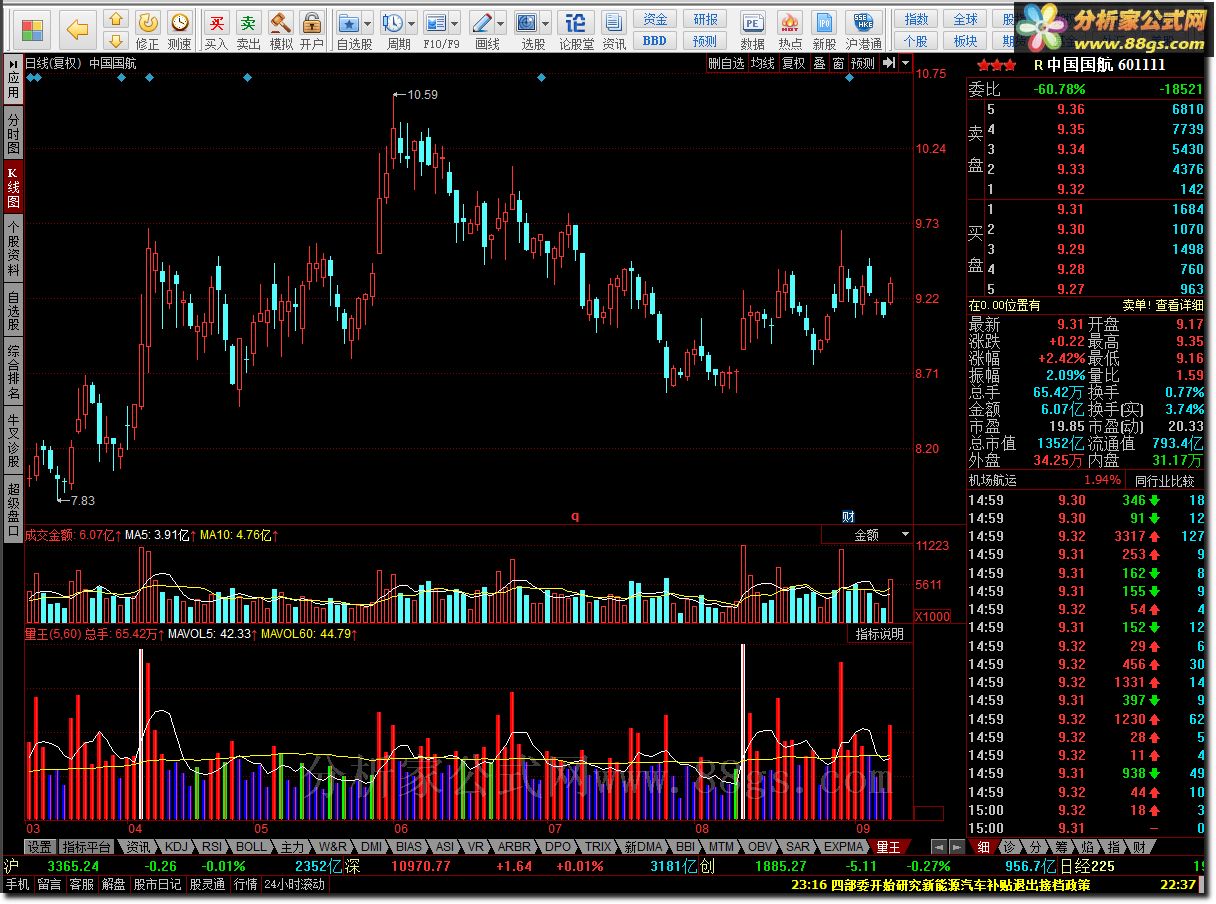Open the 资讯 news document icon

(x=614, y=30)
